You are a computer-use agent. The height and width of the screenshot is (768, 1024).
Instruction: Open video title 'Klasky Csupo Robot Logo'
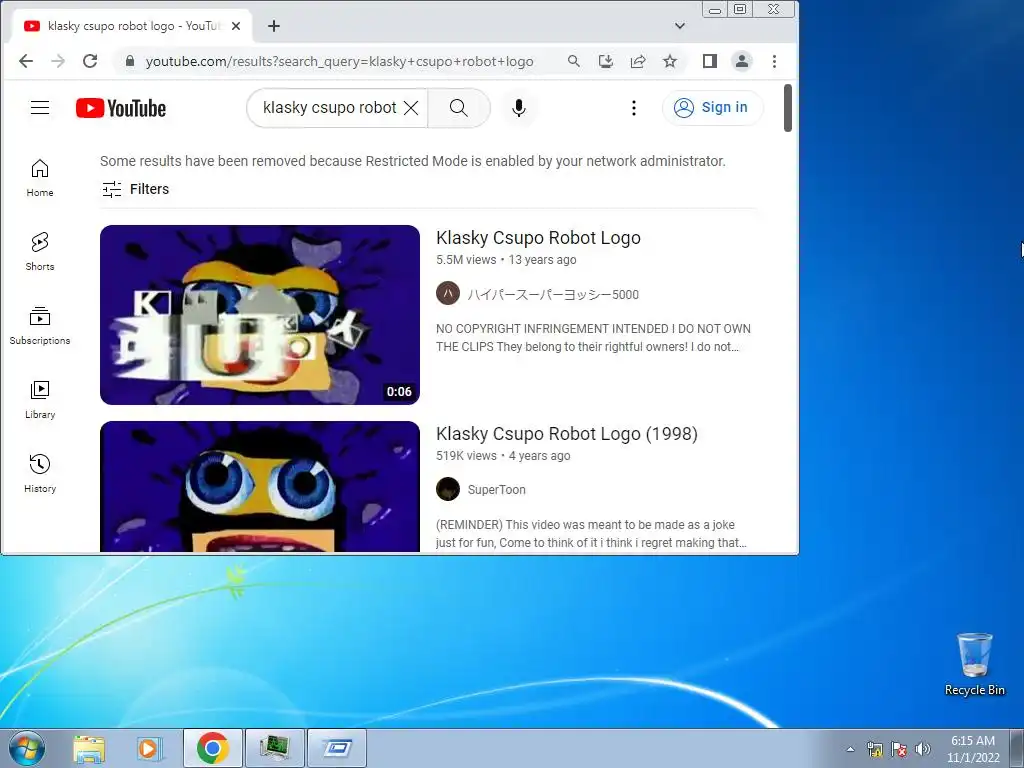(x=538, y=238)
